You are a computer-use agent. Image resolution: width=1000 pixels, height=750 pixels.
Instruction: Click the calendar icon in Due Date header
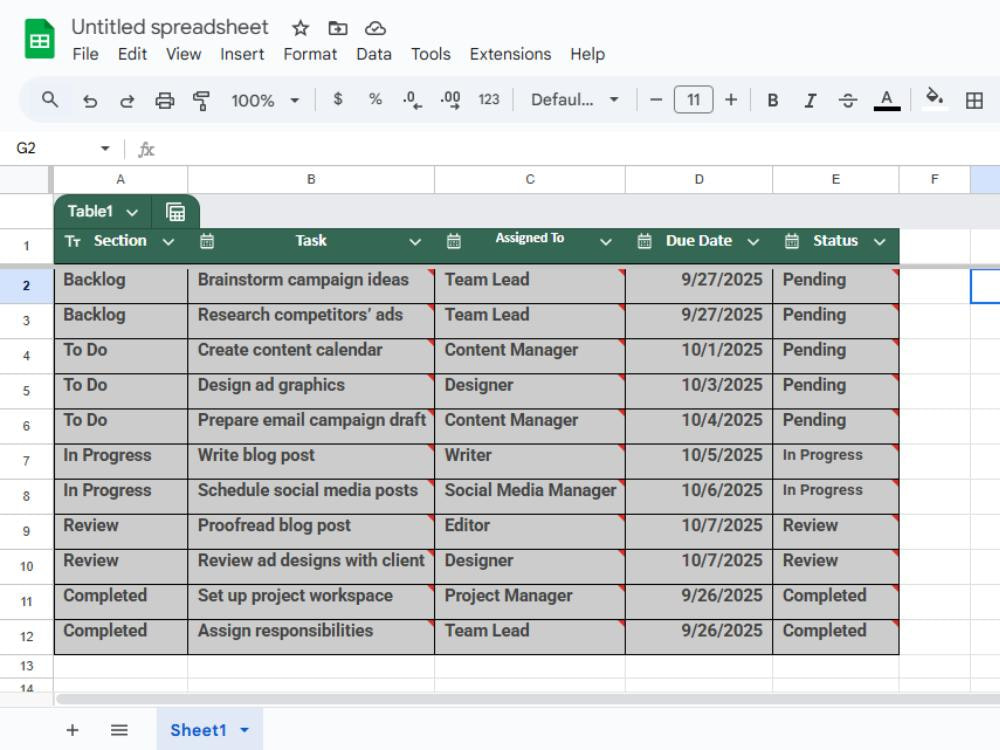click(644, 241)
